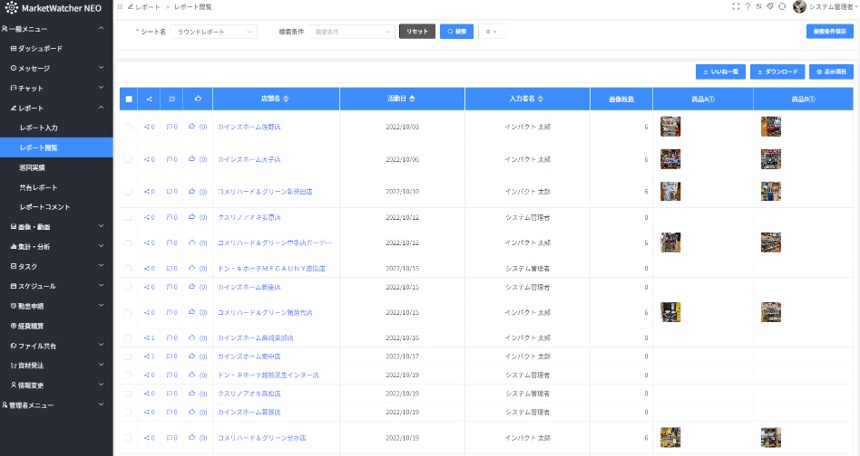Click the fullscreen icon in top bar
860x456 pixels.
(x=735, y=7)
